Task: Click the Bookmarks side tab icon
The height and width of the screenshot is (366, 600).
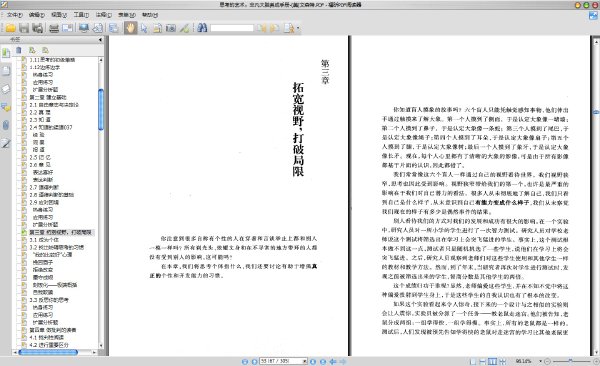Action: (6, 53)
